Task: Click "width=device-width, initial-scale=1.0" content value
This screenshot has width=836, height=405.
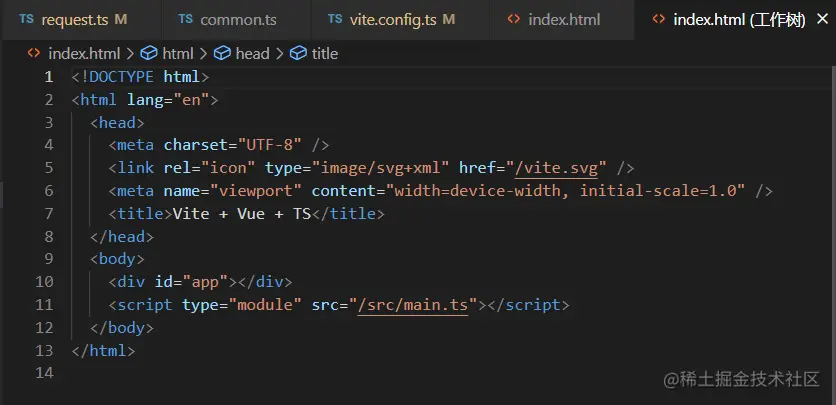Action: pyautogui.click(x=565, y=191)
